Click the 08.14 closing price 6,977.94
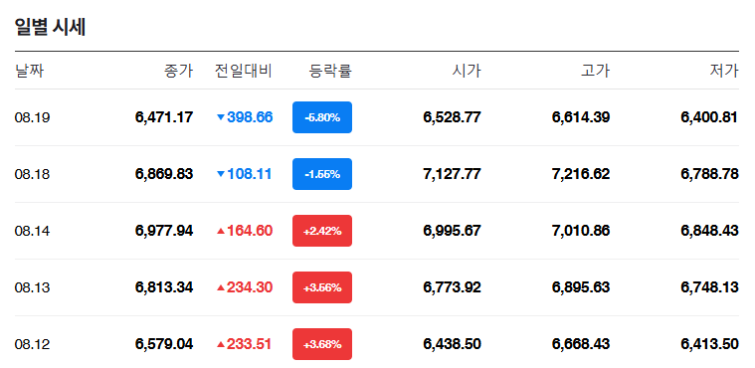The height and width of the screenshot is (368, 755). pos(164,231)
